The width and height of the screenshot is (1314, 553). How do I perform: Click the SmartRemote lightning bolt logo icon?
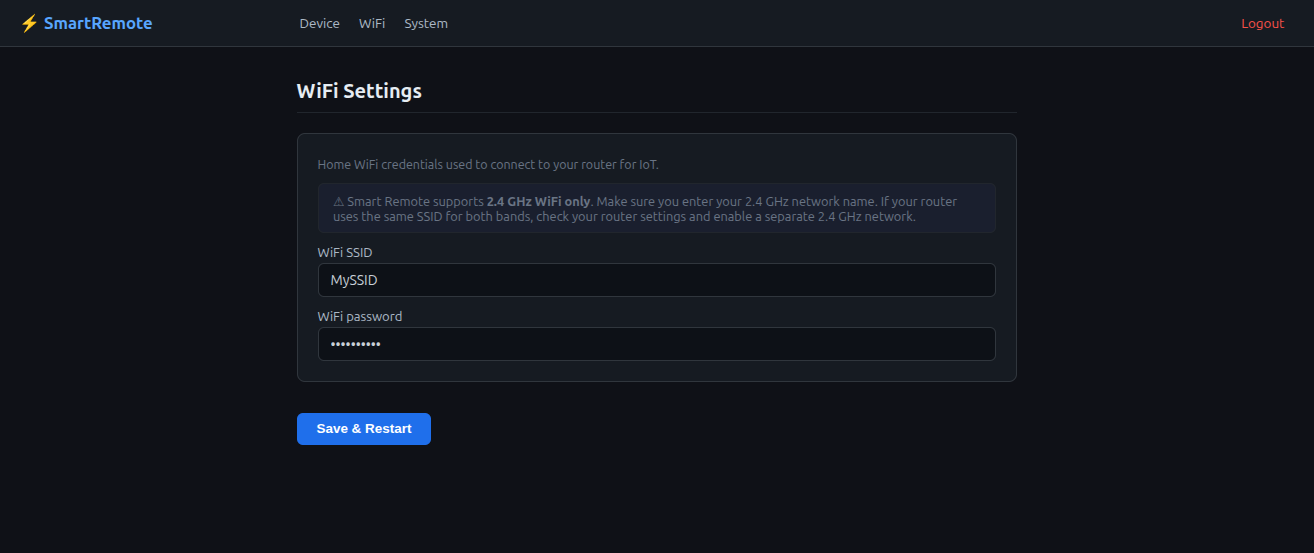click(x=29, y=23)
